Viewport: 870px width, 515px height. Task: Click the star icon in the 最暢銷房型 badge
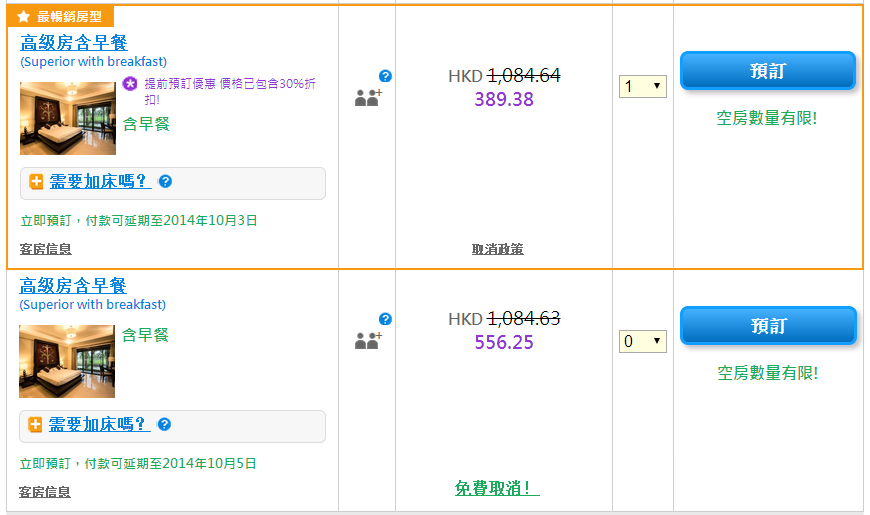tap(24, 17)
